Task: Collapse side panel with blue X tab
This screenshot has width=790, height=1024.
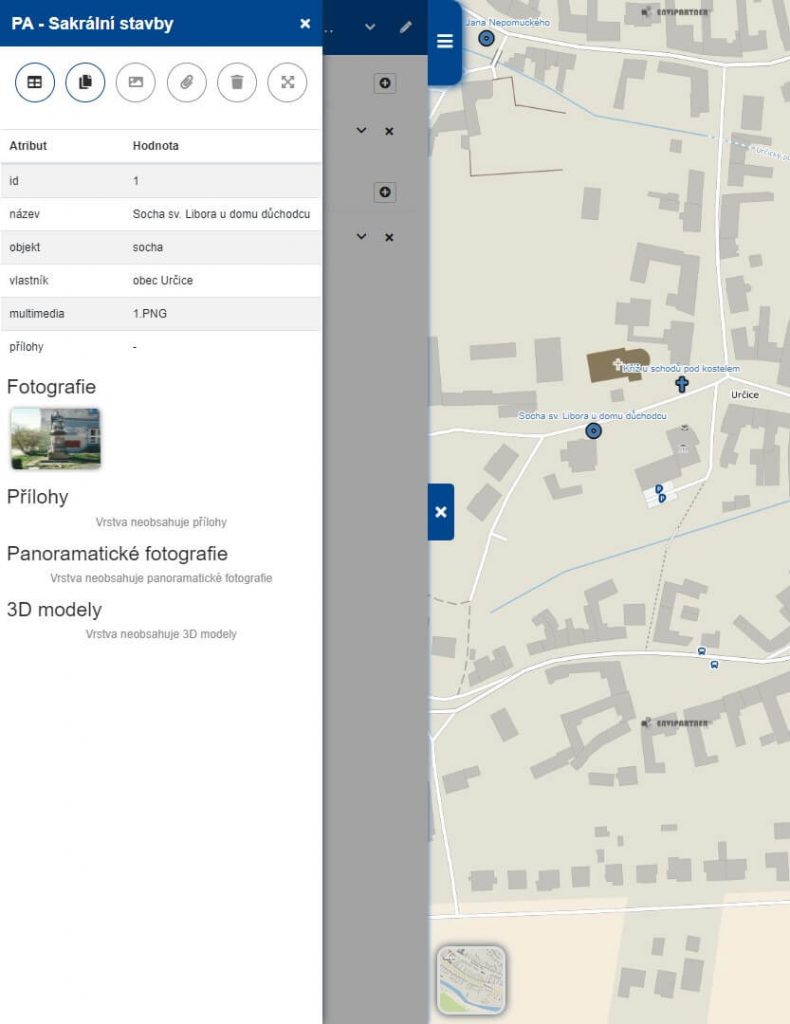Action: tap(441, 512)
